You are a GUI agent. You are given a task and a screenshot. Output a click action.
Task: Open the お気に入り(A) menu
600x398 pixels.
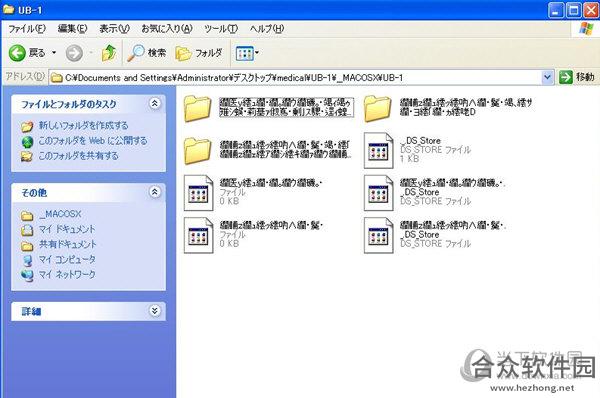pos(167,29)
